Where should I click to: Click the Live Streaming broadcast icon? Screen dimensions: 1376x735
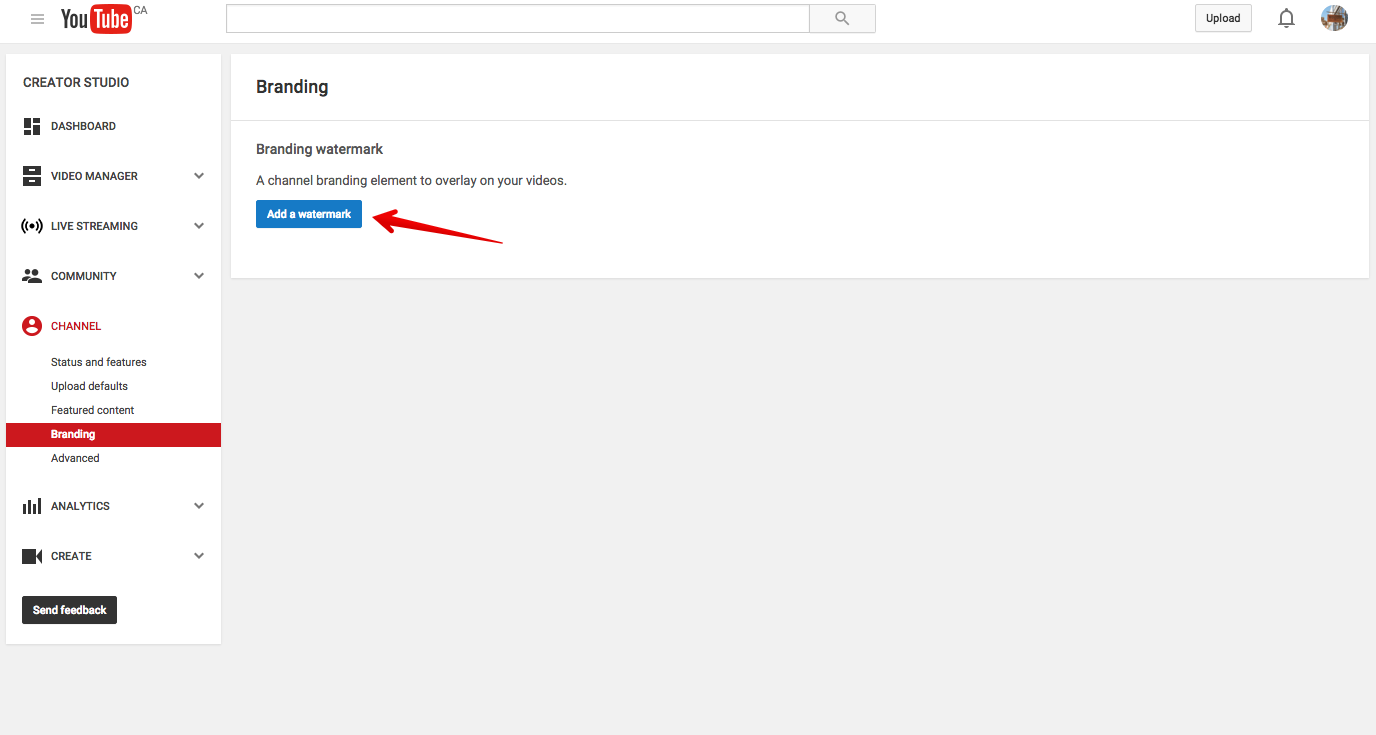(32, 226)
